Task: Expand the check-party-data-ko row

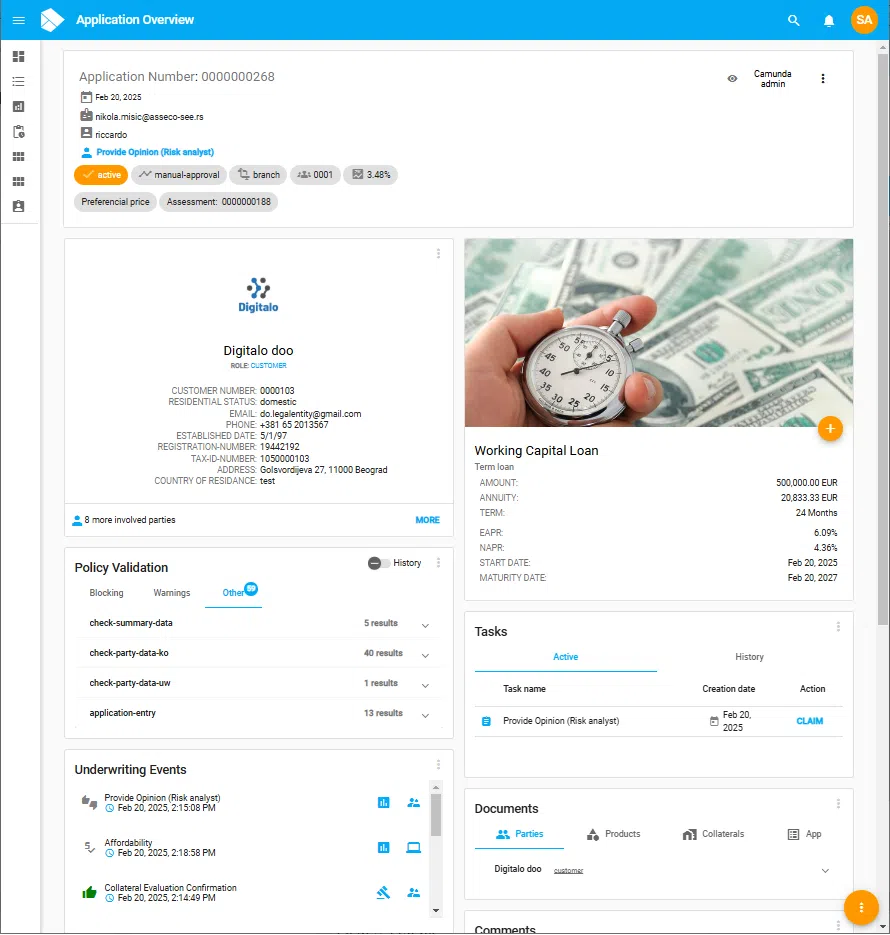Action: 425,655
